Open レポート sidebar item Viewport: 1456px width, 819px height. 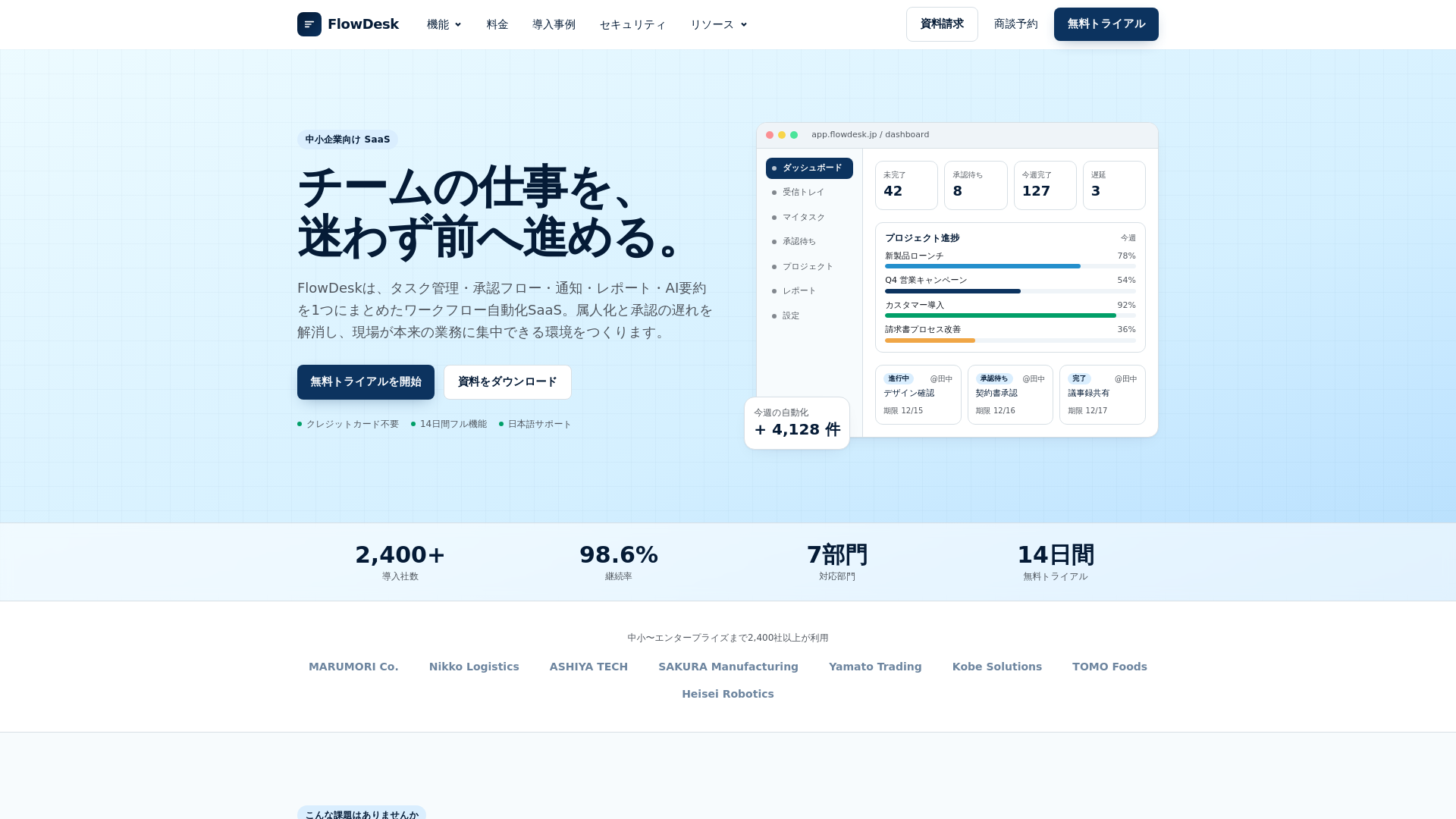[809, 291]
